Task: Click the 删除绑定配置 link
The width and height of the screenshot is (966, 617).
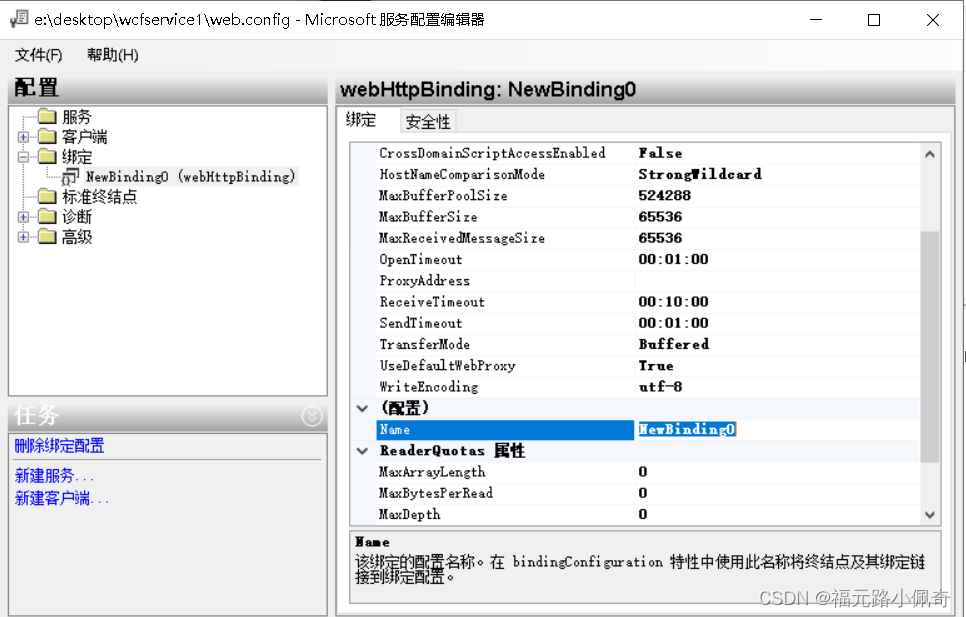Action: click(x=59, y=446)
